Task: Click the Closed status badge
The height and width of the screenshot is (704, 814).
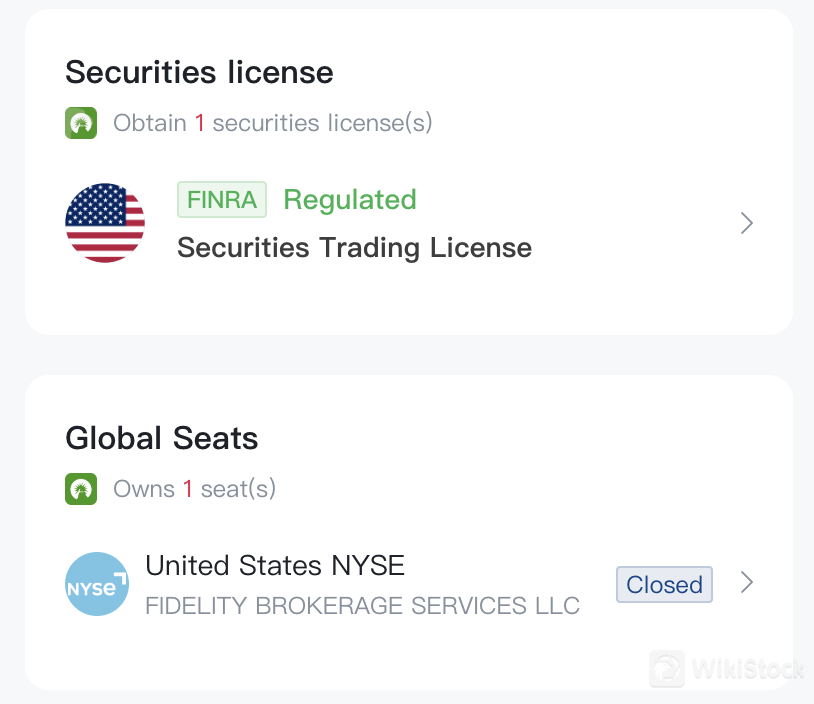Action: coord(664,584)
